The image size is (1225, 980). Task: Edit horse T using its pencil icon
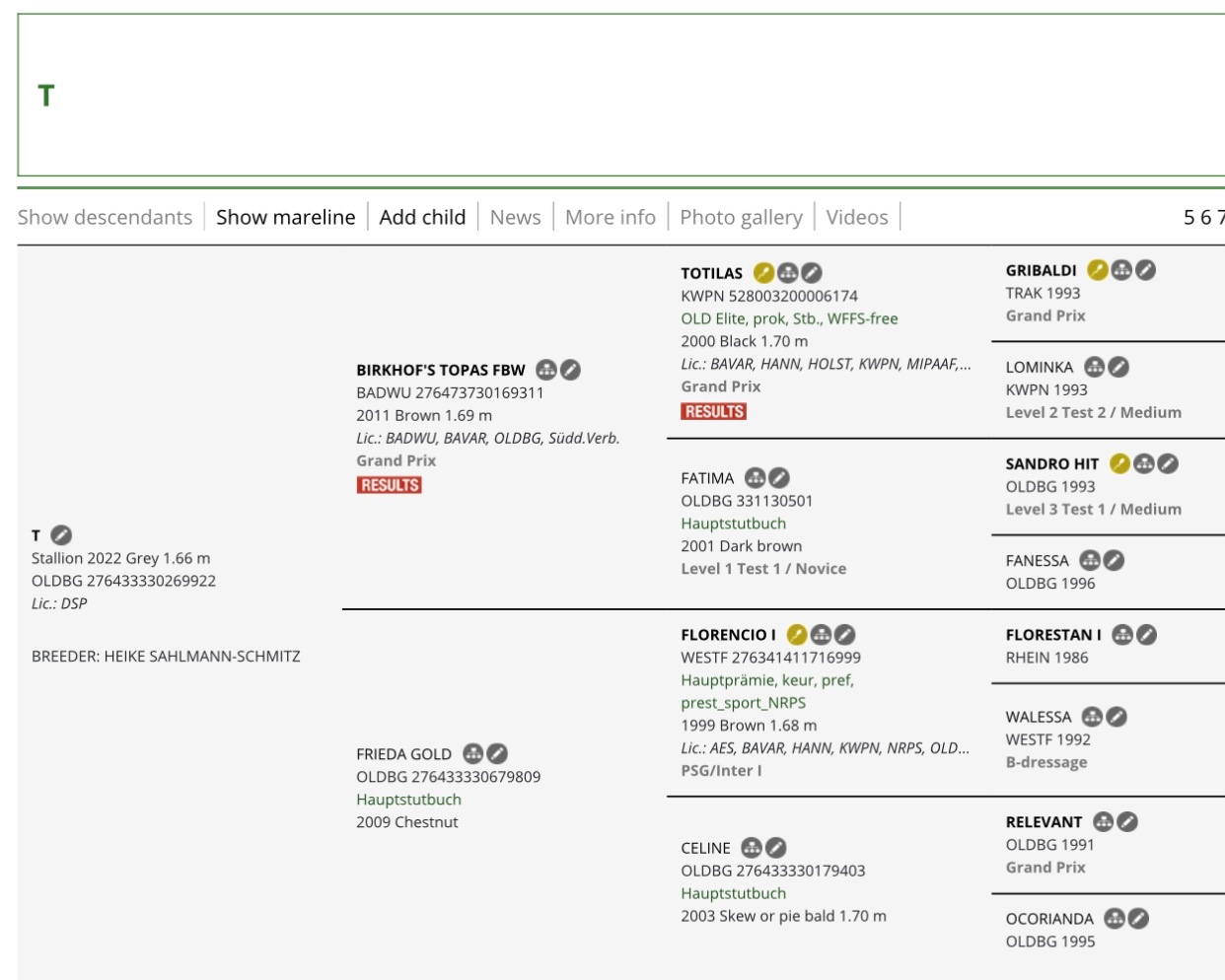61,535
